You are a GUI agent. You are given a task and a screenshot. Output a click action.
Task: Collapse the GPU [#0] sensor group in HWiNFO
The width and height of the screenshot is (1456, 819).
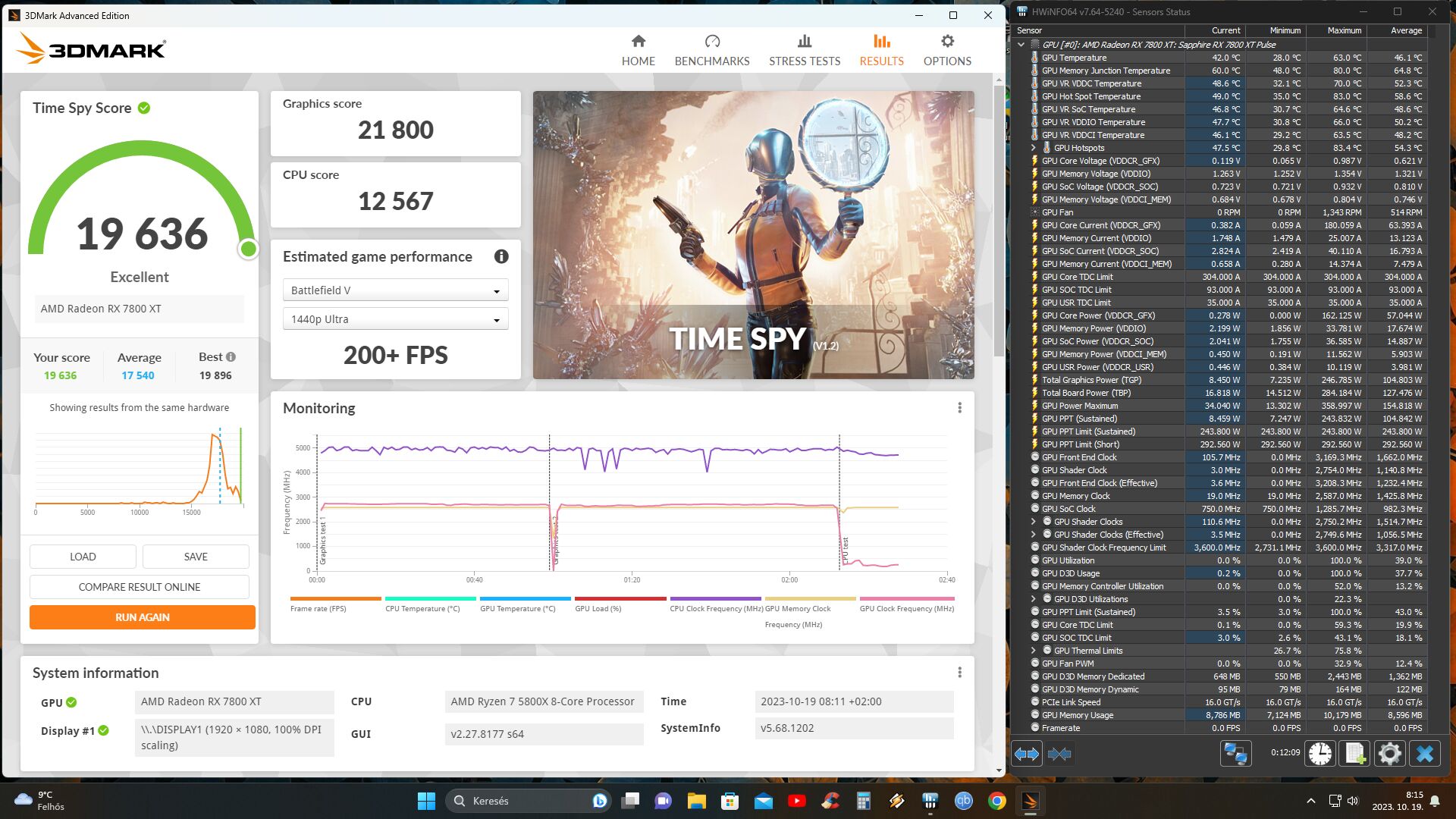click(1021, 45)
